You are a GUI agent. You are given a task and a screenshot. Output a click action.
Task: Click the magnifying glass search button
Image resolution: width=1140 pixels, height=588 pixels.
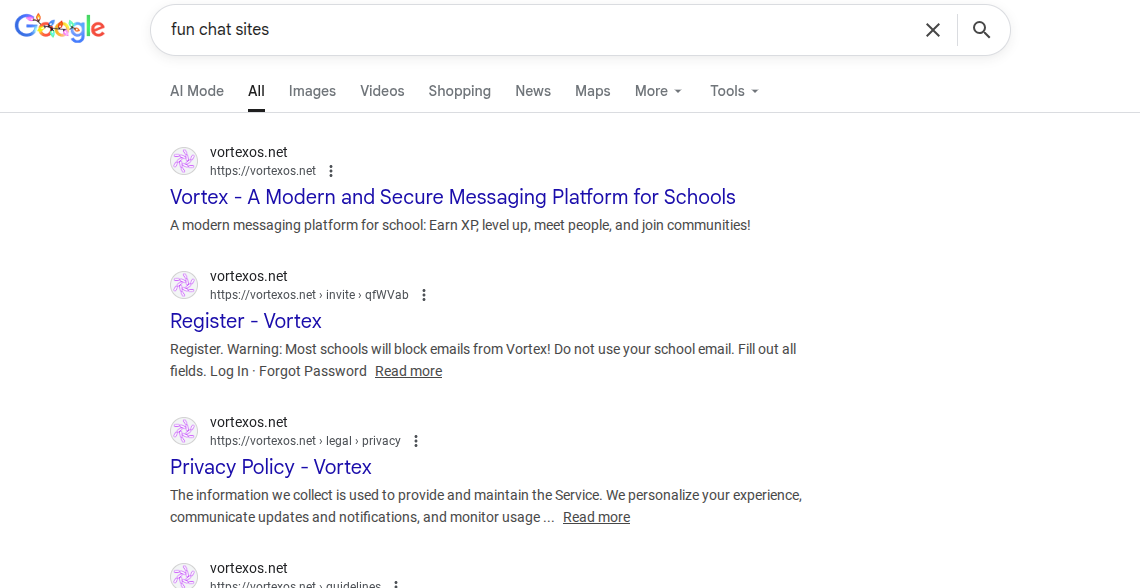[x=981, y=30]
